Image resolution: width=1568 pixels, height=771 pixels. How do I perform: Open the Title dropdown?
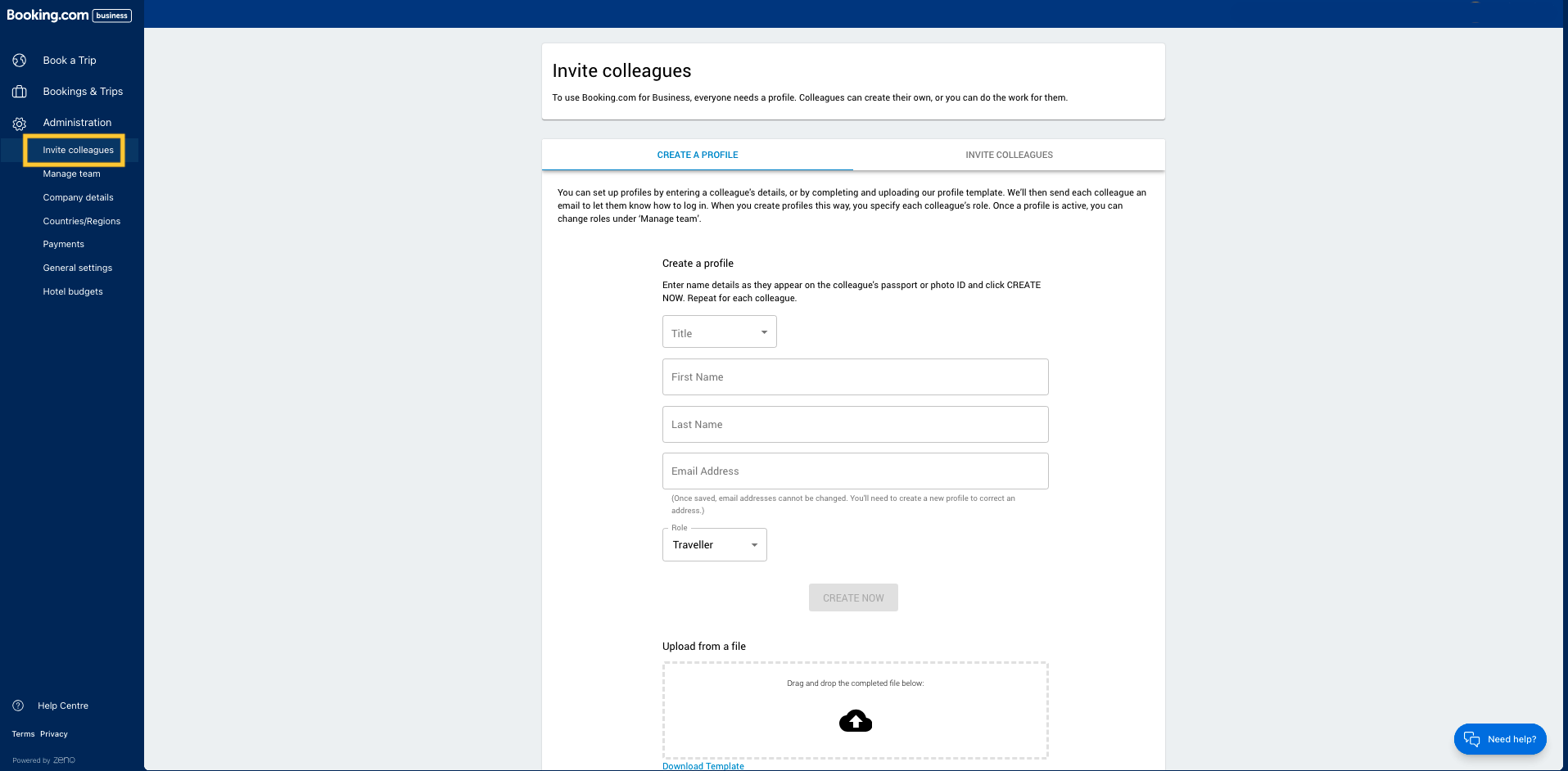click(x=719, y=331)
